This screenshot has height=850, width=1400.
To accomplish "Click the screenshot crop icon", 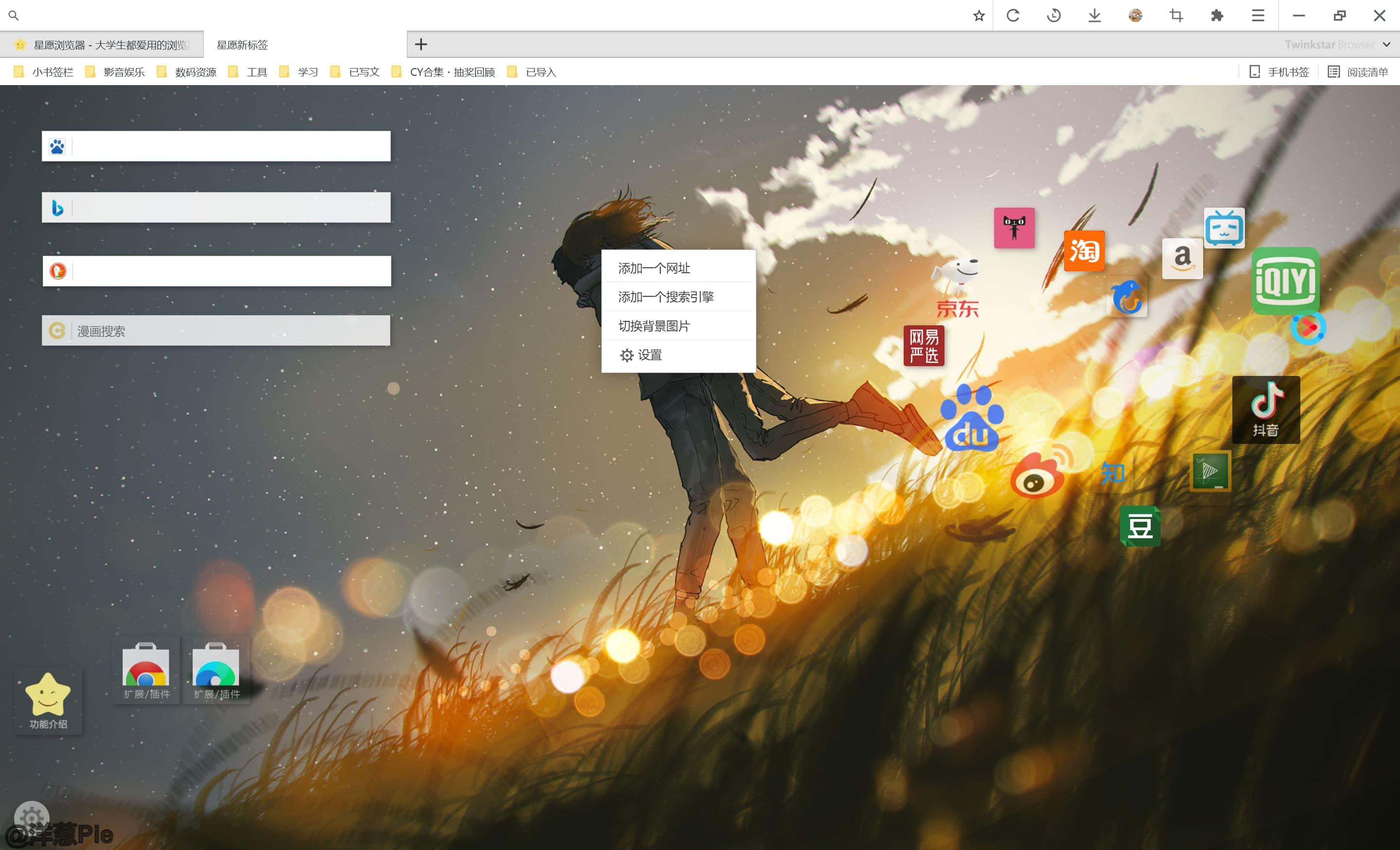I will (1176, 16).
